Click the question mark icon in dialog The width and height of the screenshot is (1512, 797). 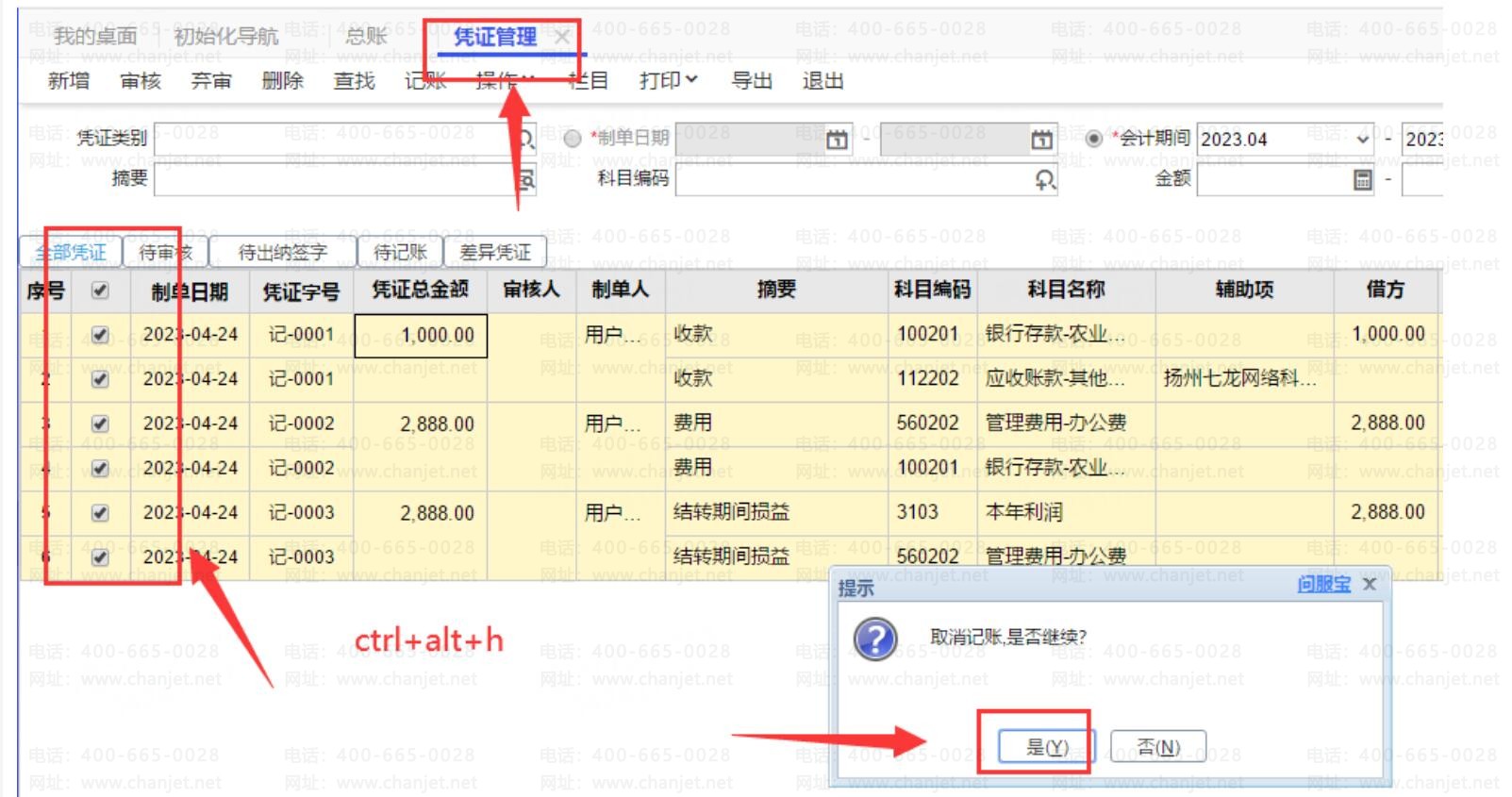tap(874, 639)
